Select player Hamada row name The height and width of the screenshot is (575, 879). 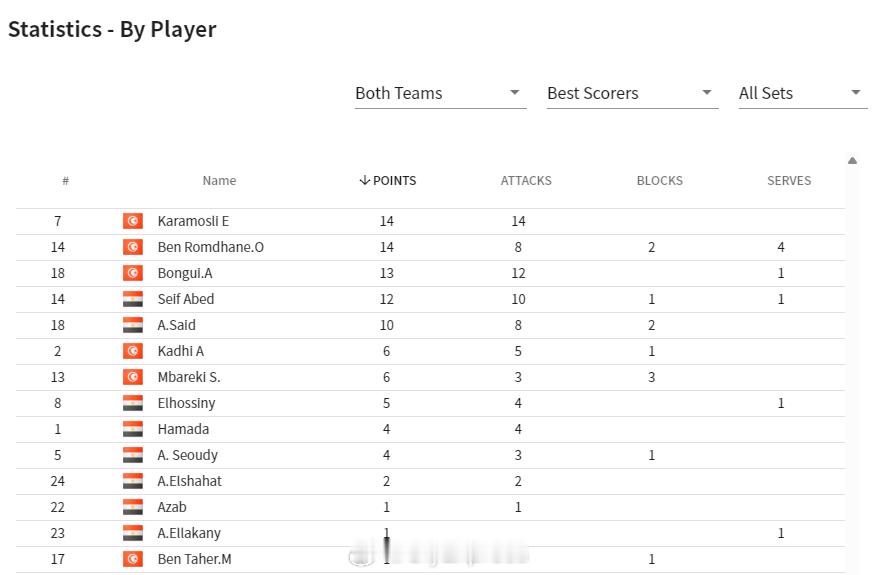click(183, 429)
